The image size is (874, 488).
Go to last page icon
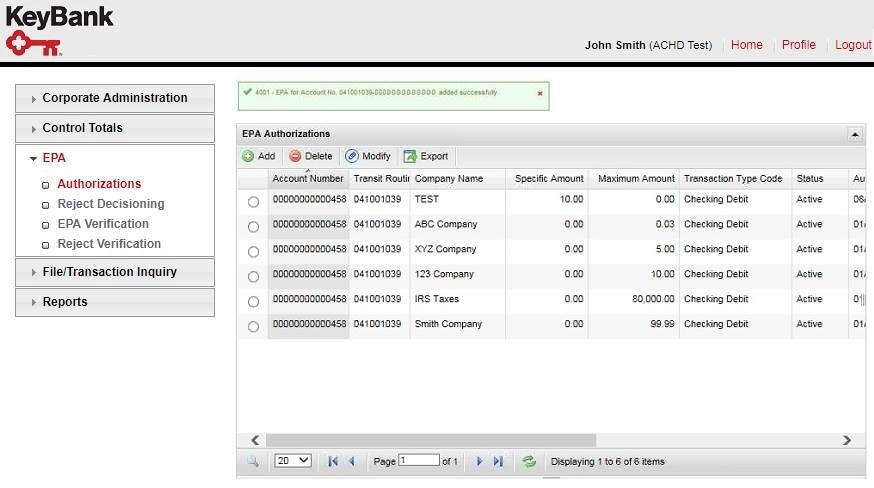pos(498,461)
